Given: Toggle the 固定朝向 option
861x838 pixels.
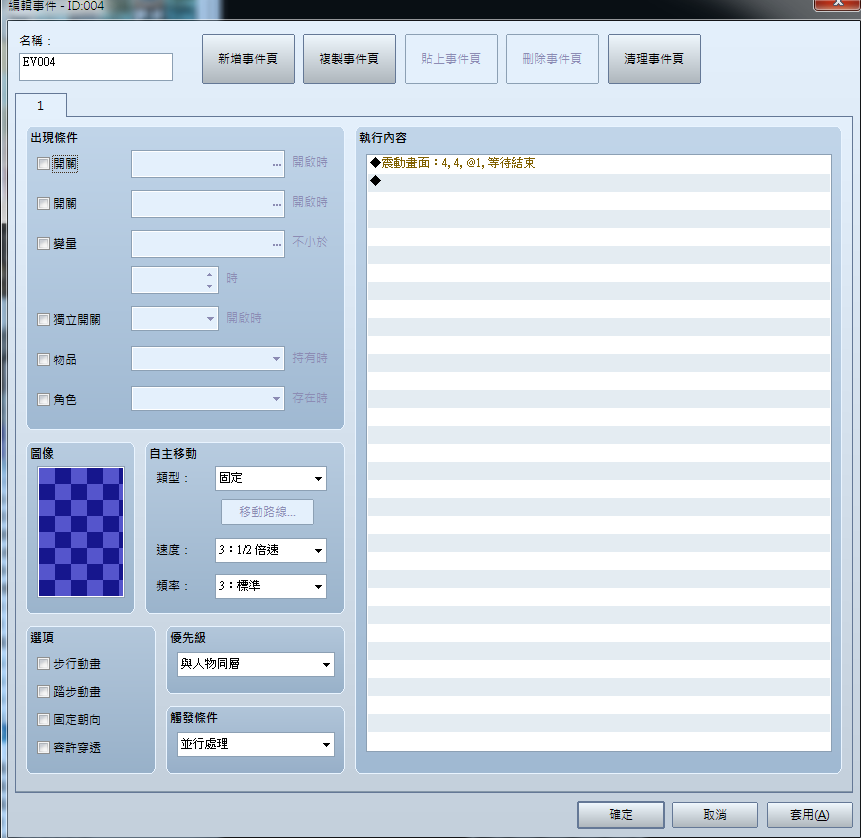Looking at the screenshot, I should click(43, 719).
